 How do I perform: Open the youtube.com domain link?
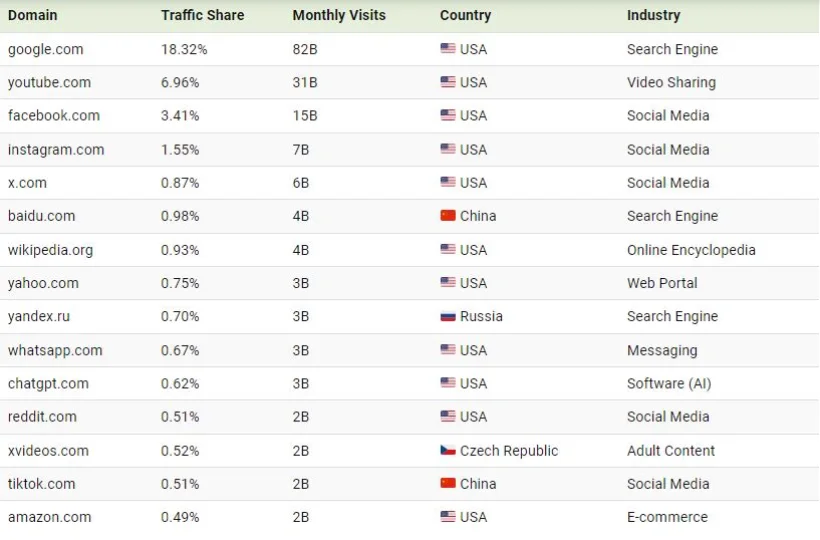pos(49,82)
